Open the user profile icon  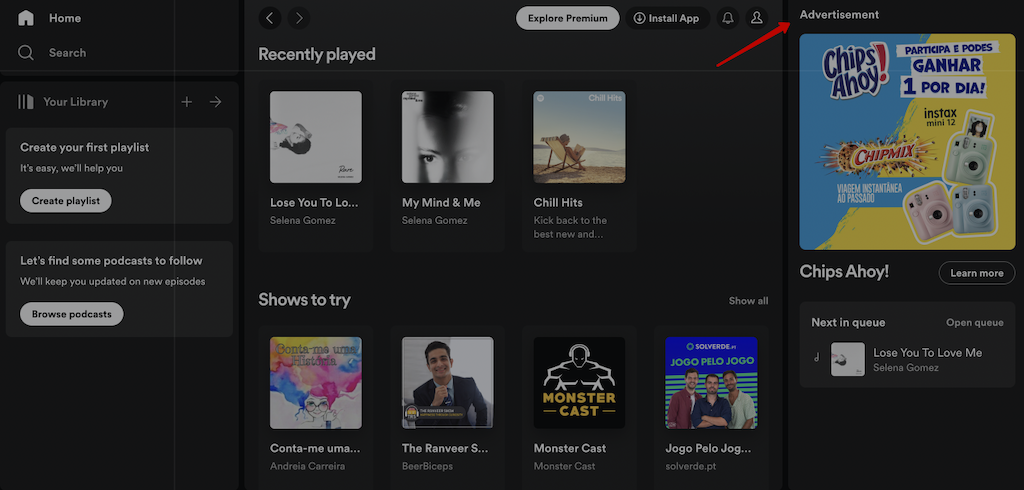point(757,18)
